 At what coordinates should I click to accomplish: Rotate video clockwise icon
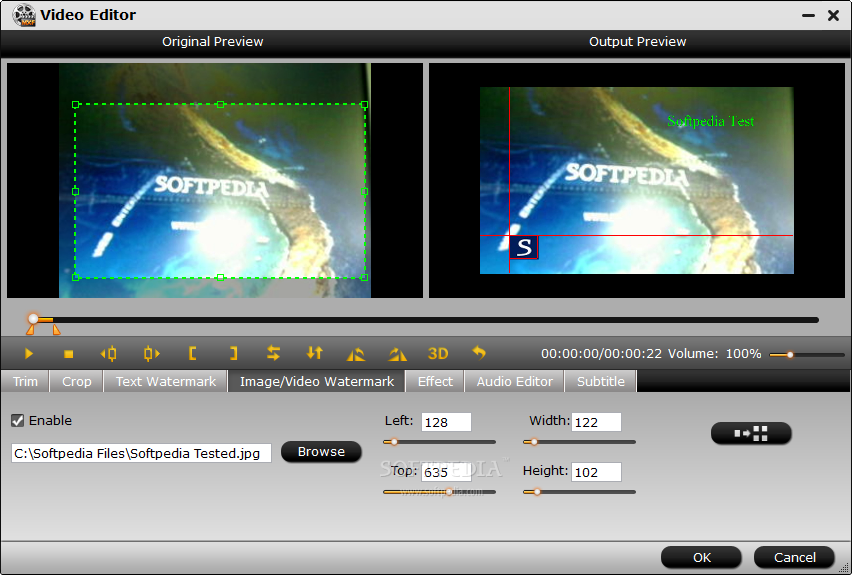[x=397, y=354]
